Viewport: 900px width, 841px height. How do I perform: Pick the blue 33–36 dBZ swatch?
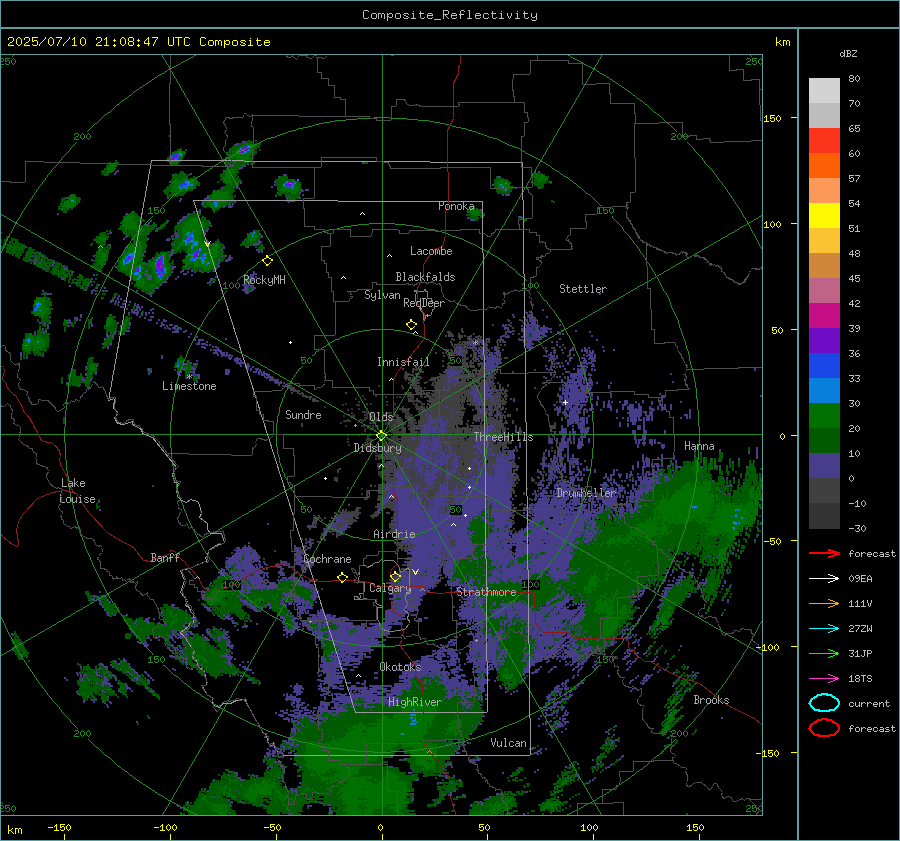click(824, 366)
